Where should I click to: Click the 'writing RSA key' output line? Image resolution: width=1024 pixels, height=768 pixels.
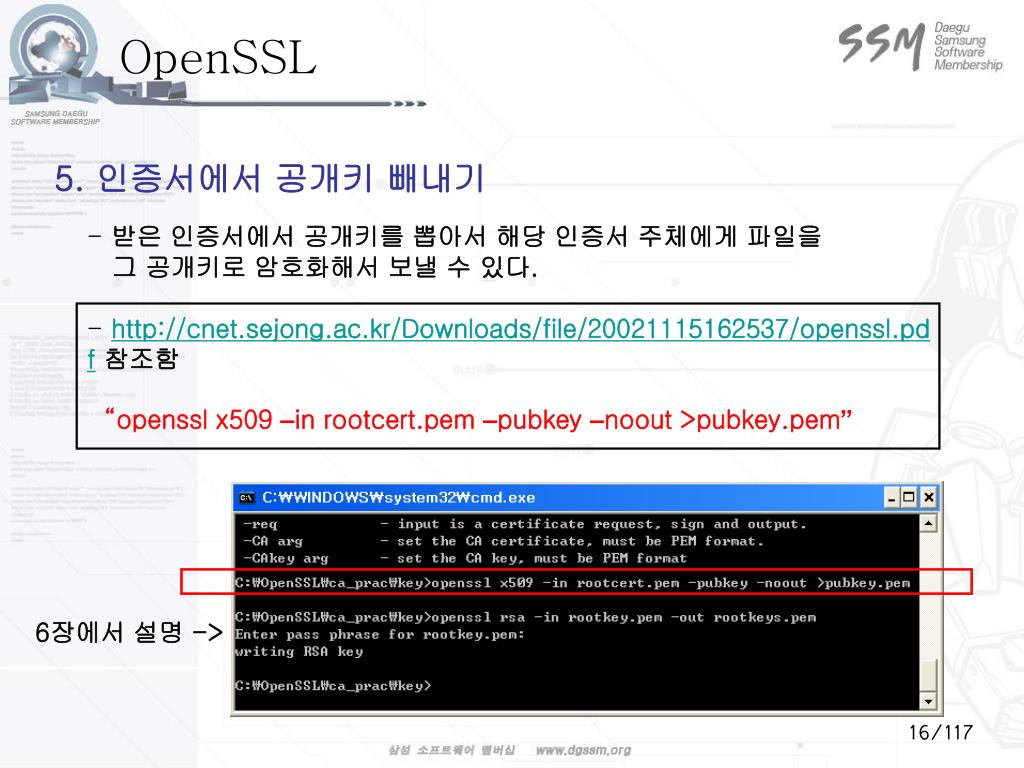298,651
